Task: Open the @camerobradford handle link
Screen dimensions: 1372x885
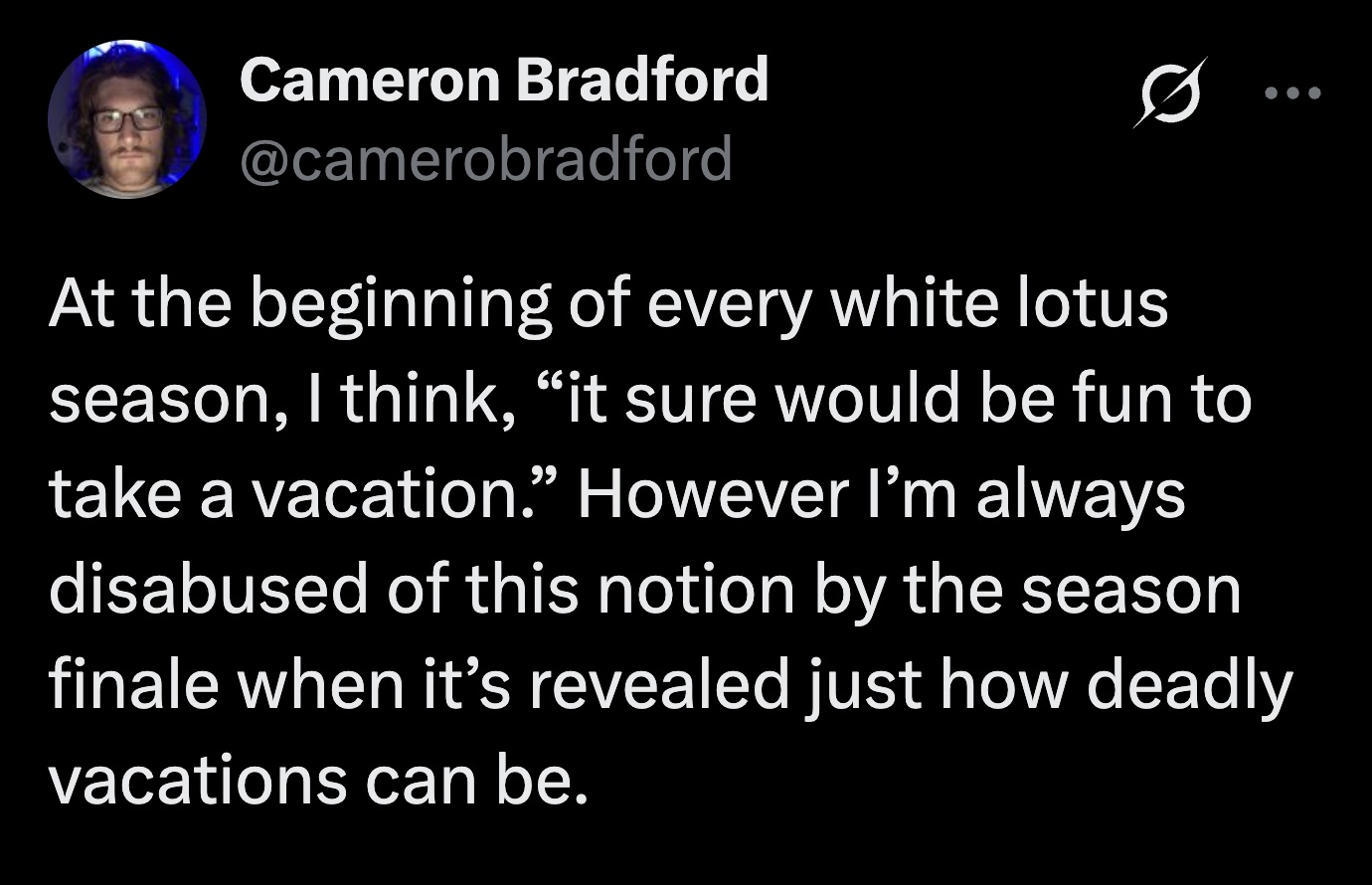Action: click(x=486, y=158)
